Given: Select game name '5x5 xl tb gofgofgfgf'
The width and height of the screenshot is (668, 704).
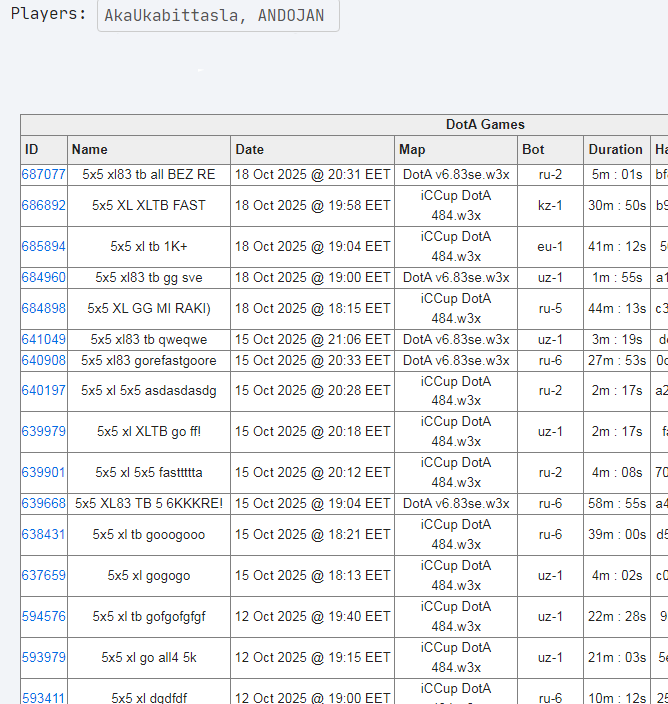Looking at the screenshot, I should pos(149,616).
